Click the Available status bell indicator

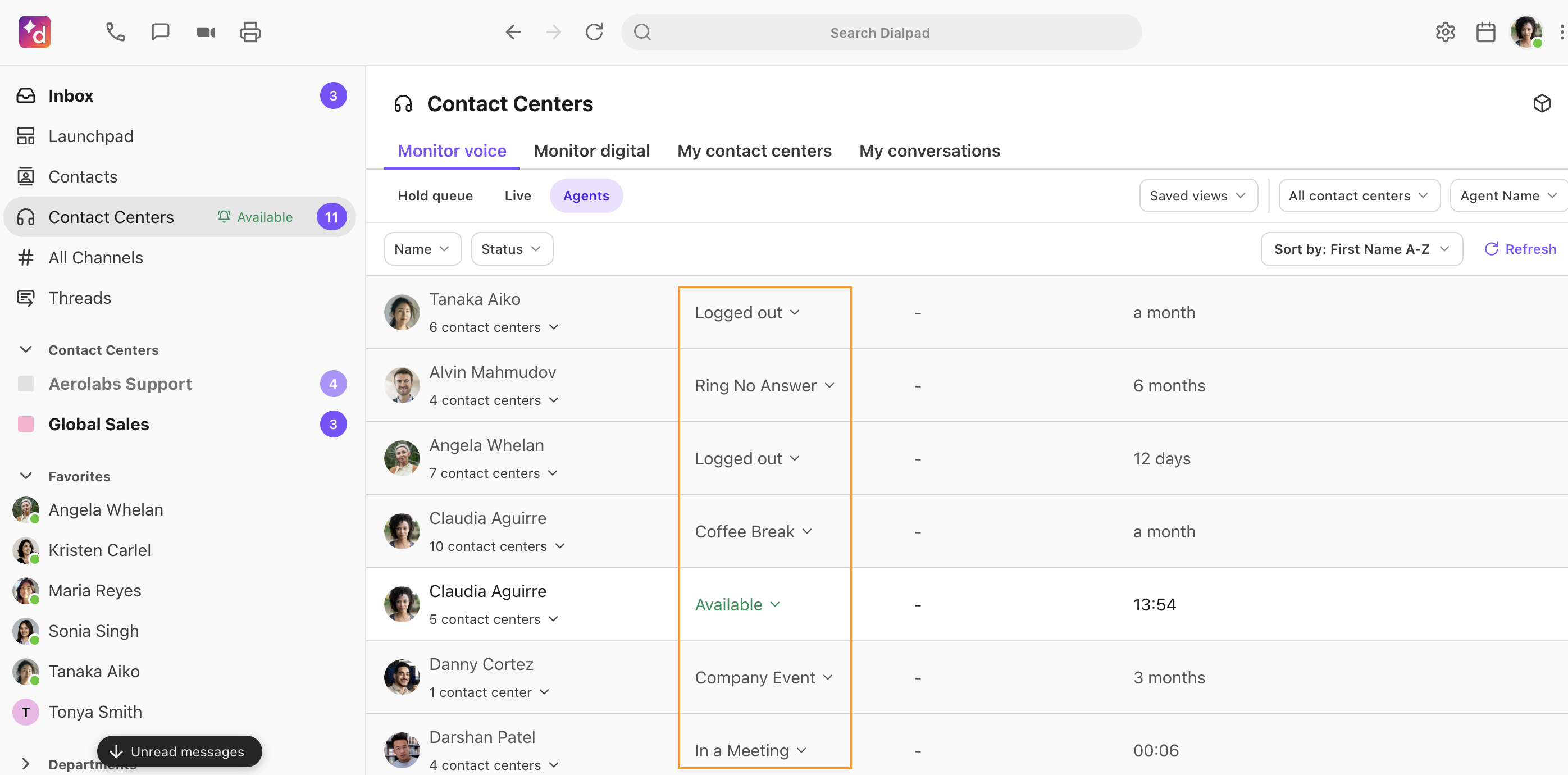(x=255, y=217)
